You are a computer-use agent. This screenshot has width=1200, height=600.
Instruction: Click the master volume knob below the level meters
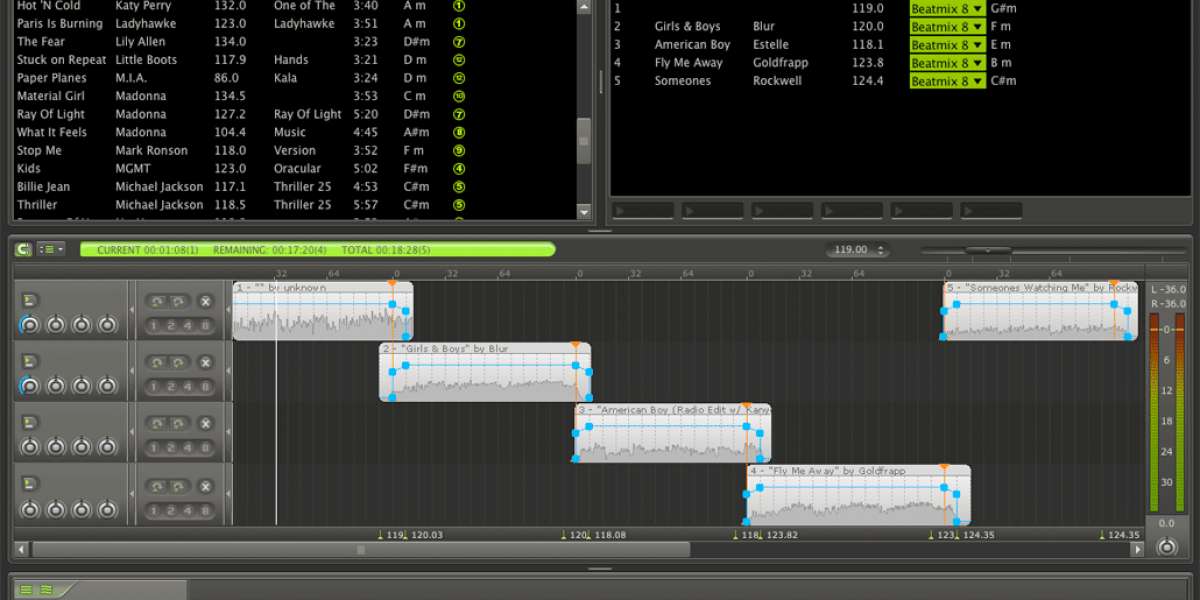(x=1166, y=547)
